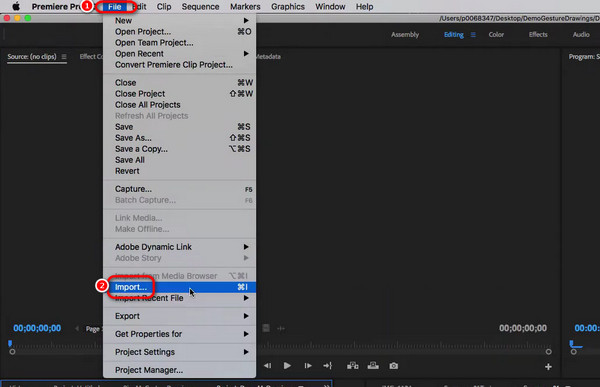This screenshot has width=600, height=387.
Task: Select Close All Projects
Action: pyautogui.click(x=179, y=105)
